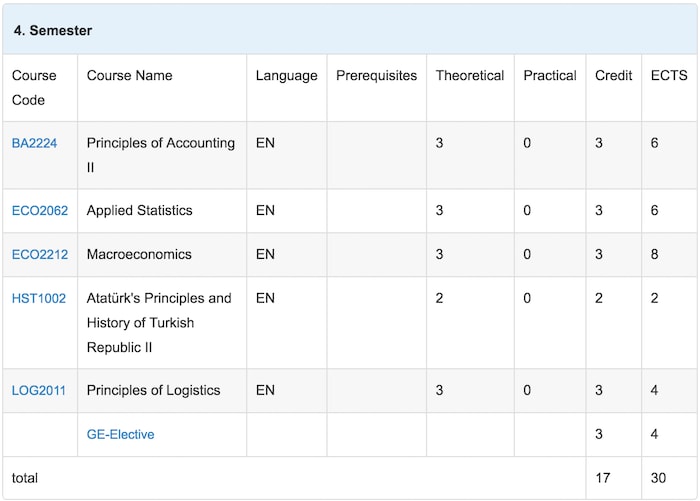Screen dimensions: 700x501
Task: Select the Applied Statistics course name cell
Action: point(139,211)
